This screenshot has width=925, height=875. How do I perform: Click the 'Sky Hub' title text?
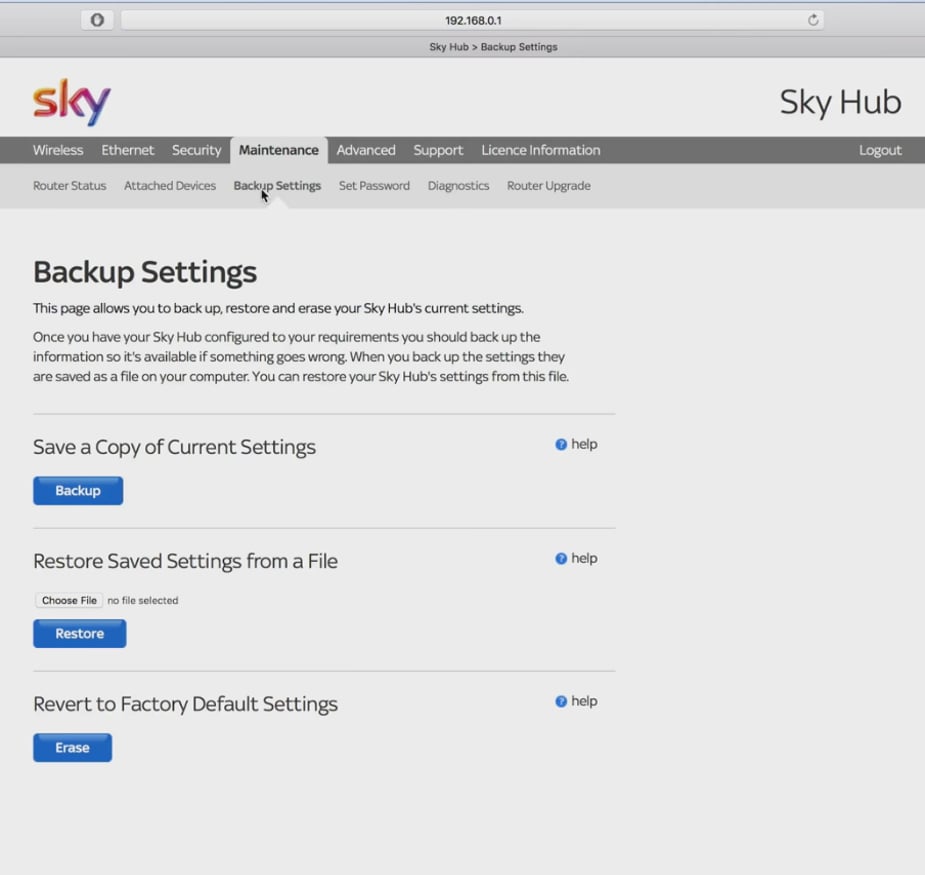coord(840,102)
